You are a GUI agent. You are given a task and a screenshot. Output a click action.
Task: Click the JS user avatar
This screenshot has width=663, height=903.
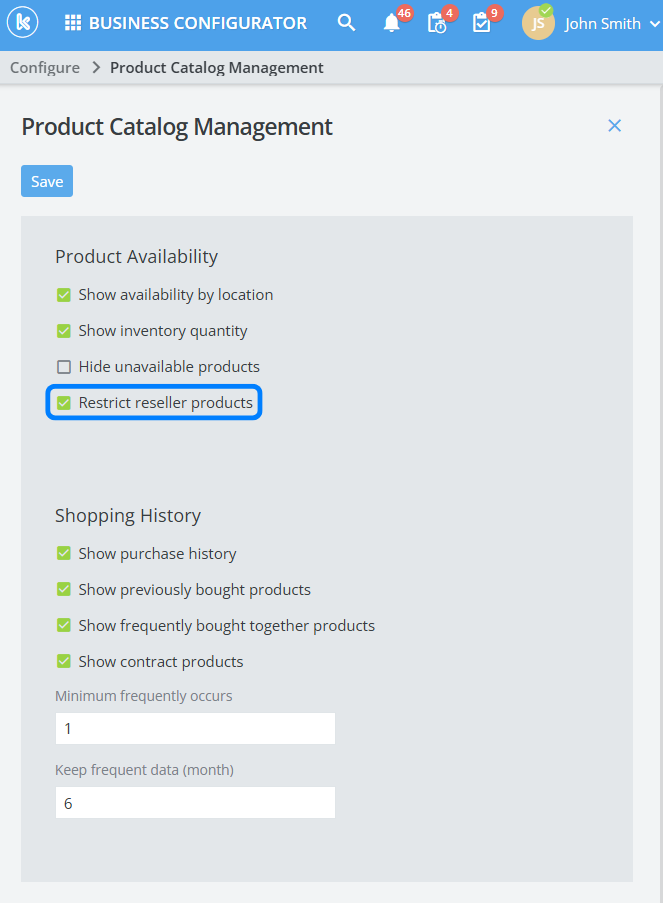538,24
